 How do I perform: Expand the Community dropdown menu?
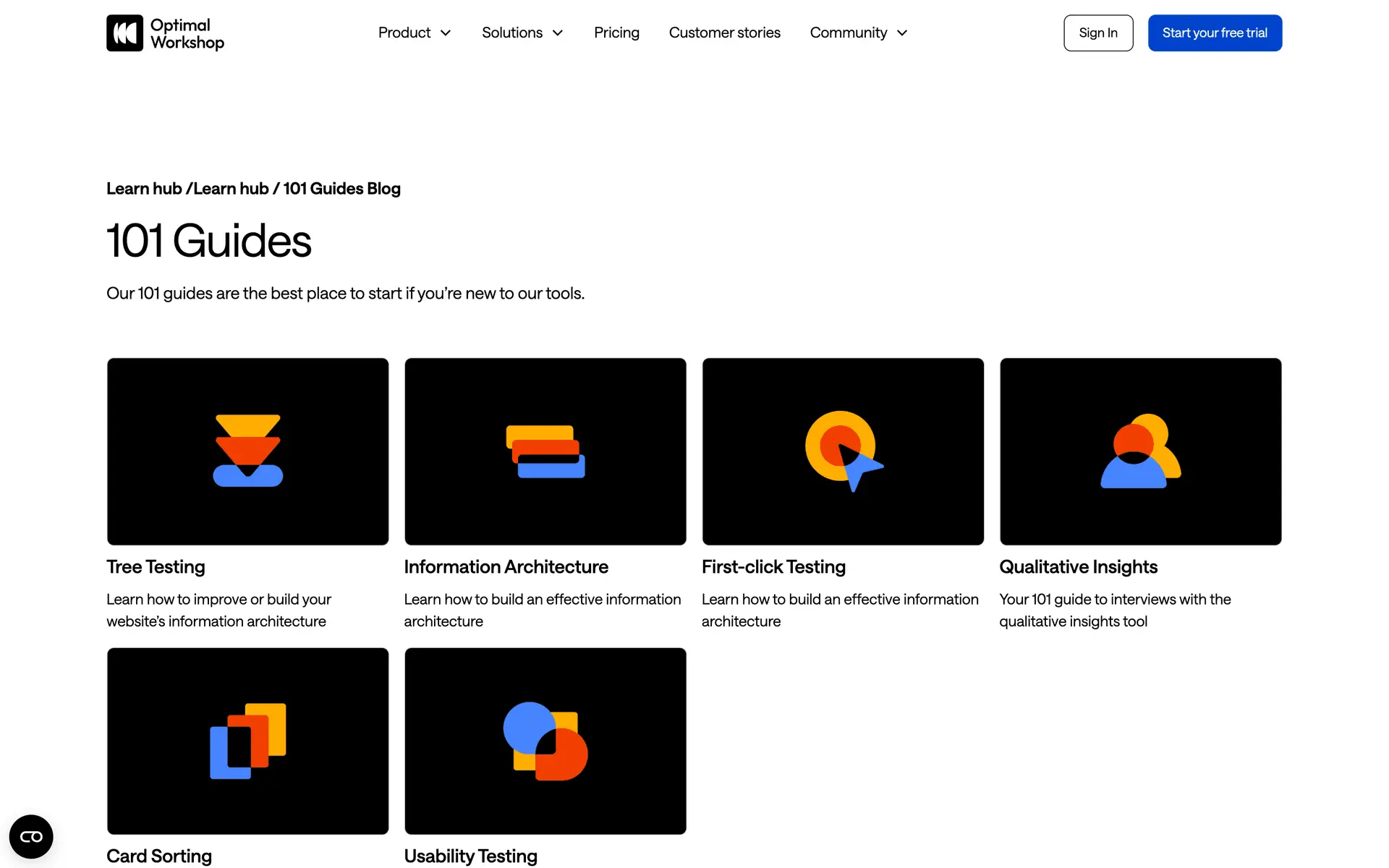coord(858,33)
